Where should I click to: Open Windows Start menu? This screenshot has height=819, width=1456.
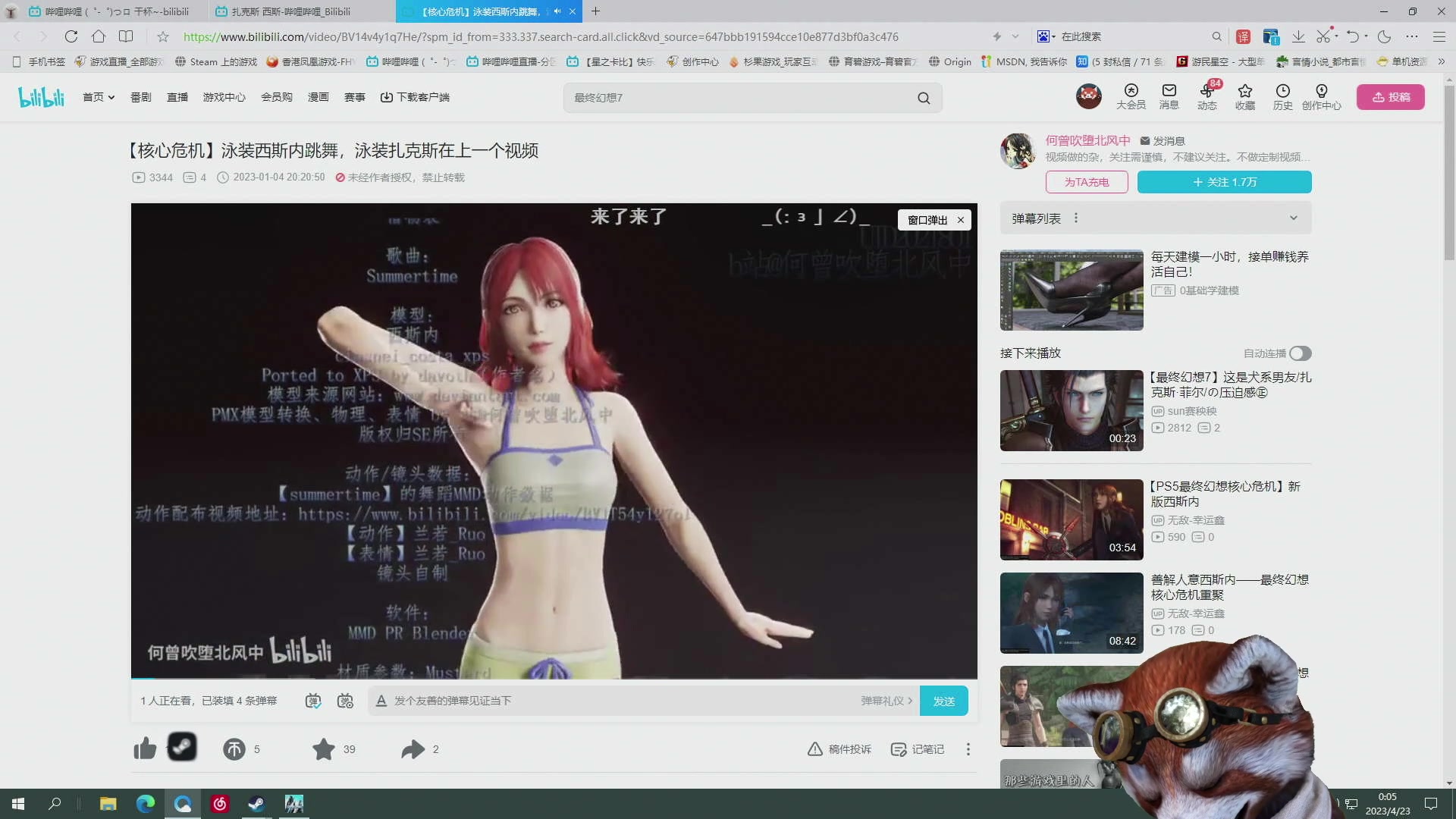pos(18,804)
